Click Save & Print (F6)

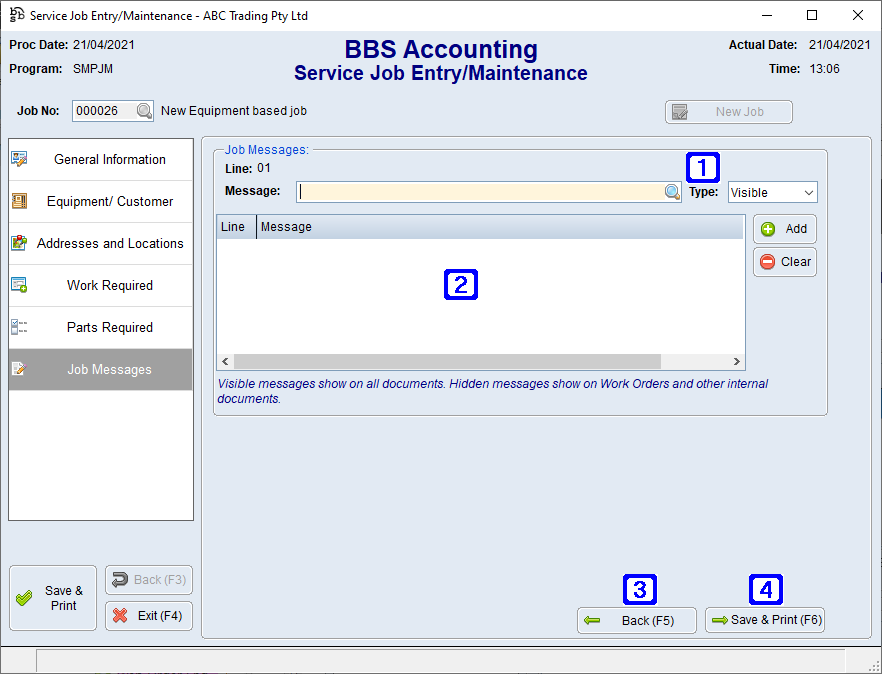tap(764, 620)
